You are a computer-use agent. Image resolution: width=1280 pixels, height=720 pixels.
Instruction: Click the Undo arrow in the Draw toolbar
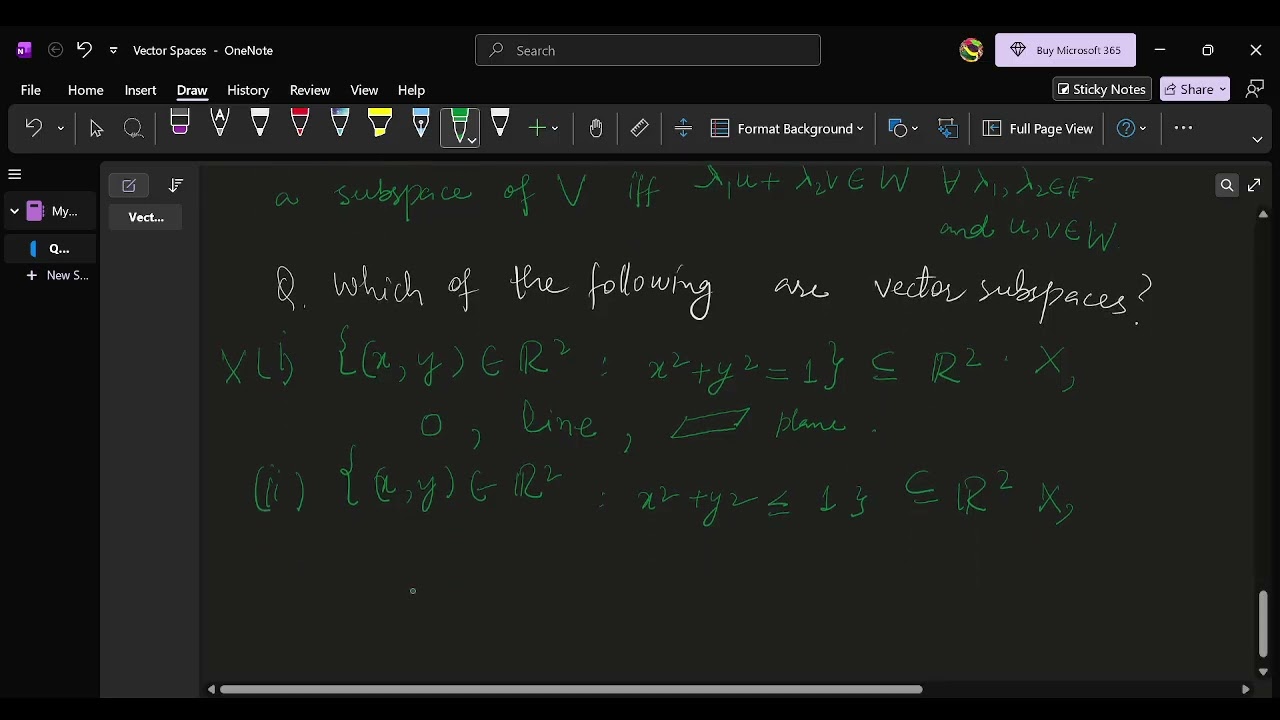(x=33, y=128)
